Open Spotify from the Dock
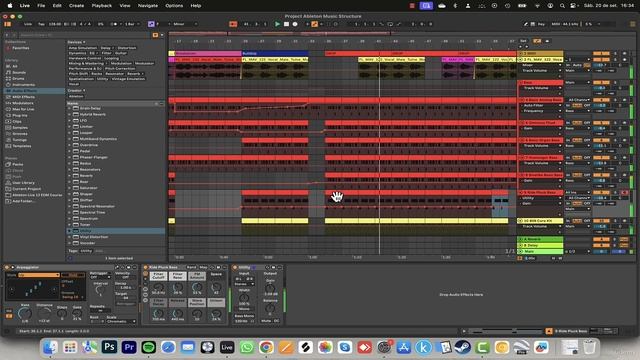This screenshot has height=360, width=640. pos(149,347)
